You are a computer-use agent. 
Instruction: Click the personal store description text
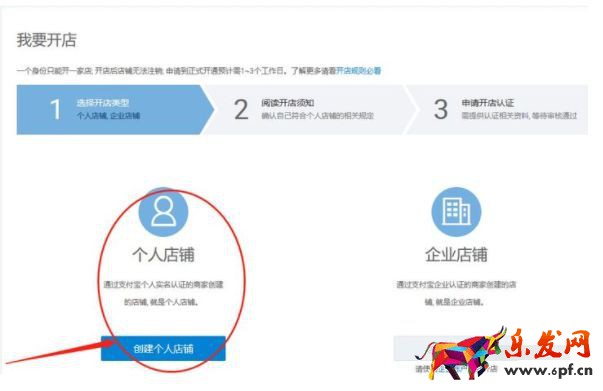coord(163,293)
